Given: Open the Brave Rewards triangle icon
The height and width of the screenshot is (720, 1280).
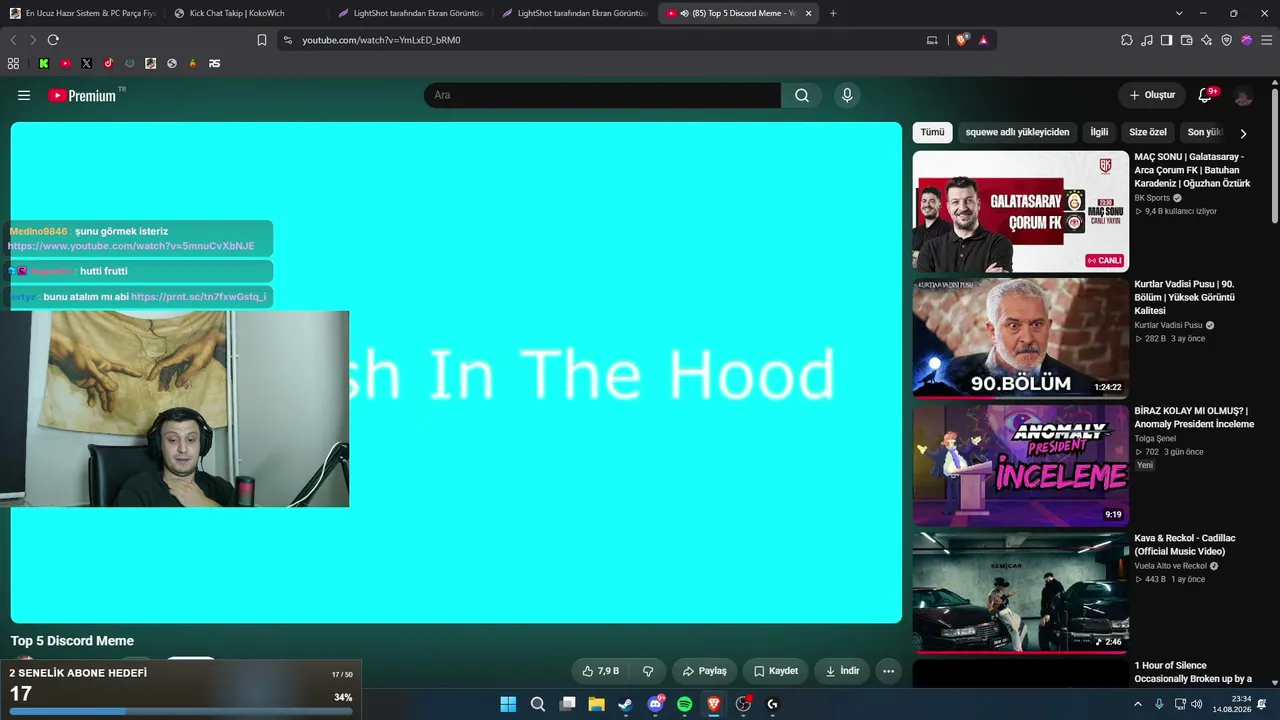Looking at the screenshot, I should 984,40.
